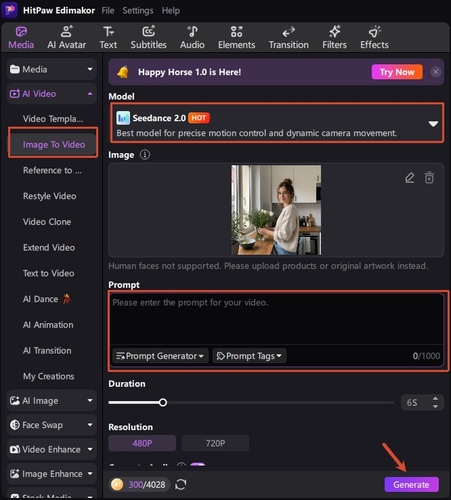Select Video Clone in sidebar

click(x=47, y=222)
